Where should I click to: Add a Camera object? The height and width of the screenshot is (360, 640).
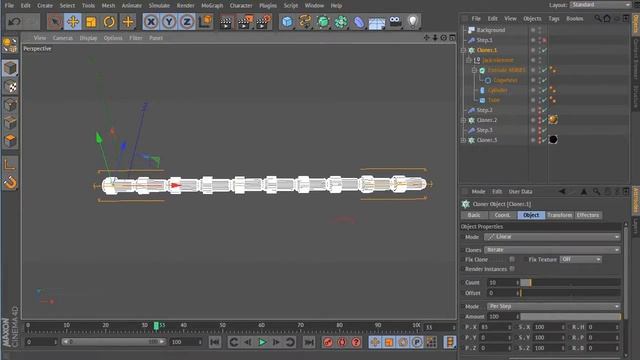point(395,22)
